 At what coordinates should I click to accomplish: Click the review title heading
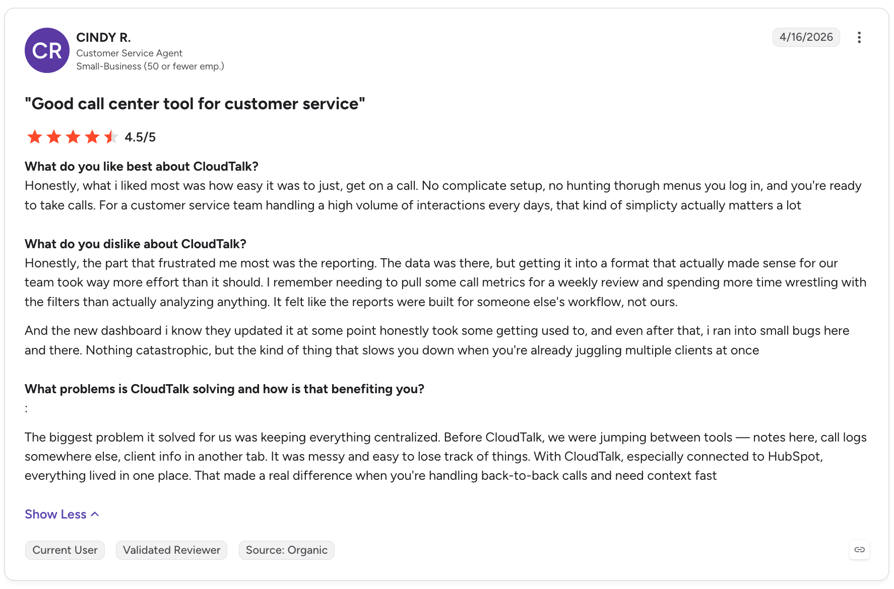(x=195, y=104)
